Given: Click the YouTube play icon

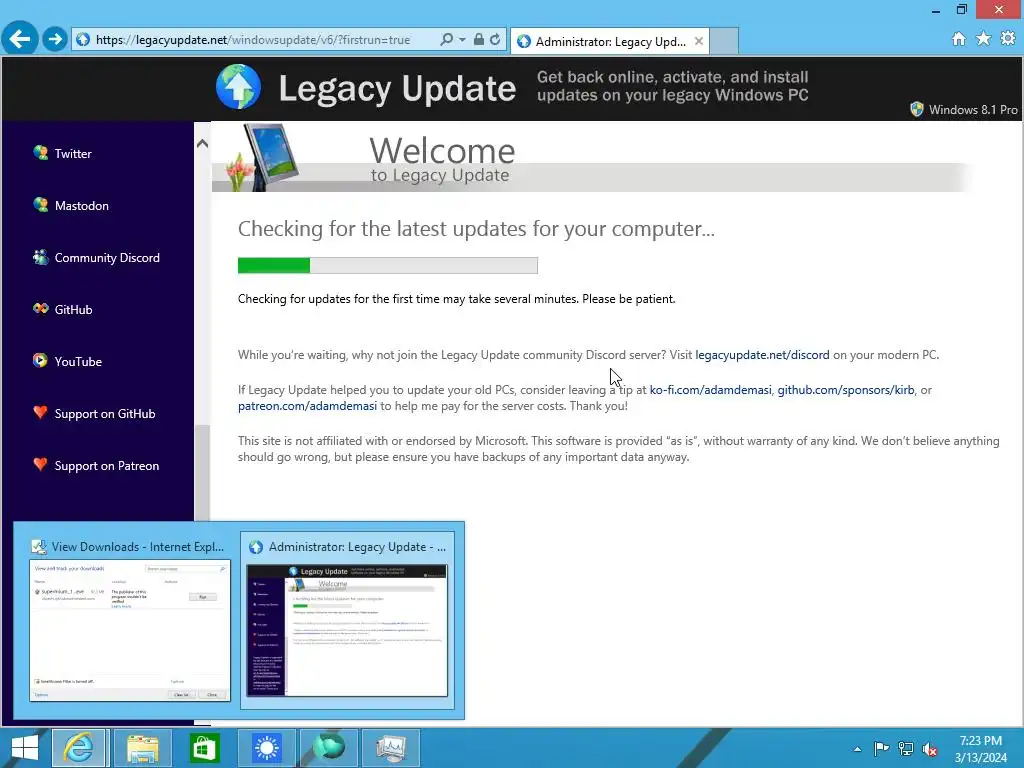Looking at the screenshot, I should coord(40,360).
